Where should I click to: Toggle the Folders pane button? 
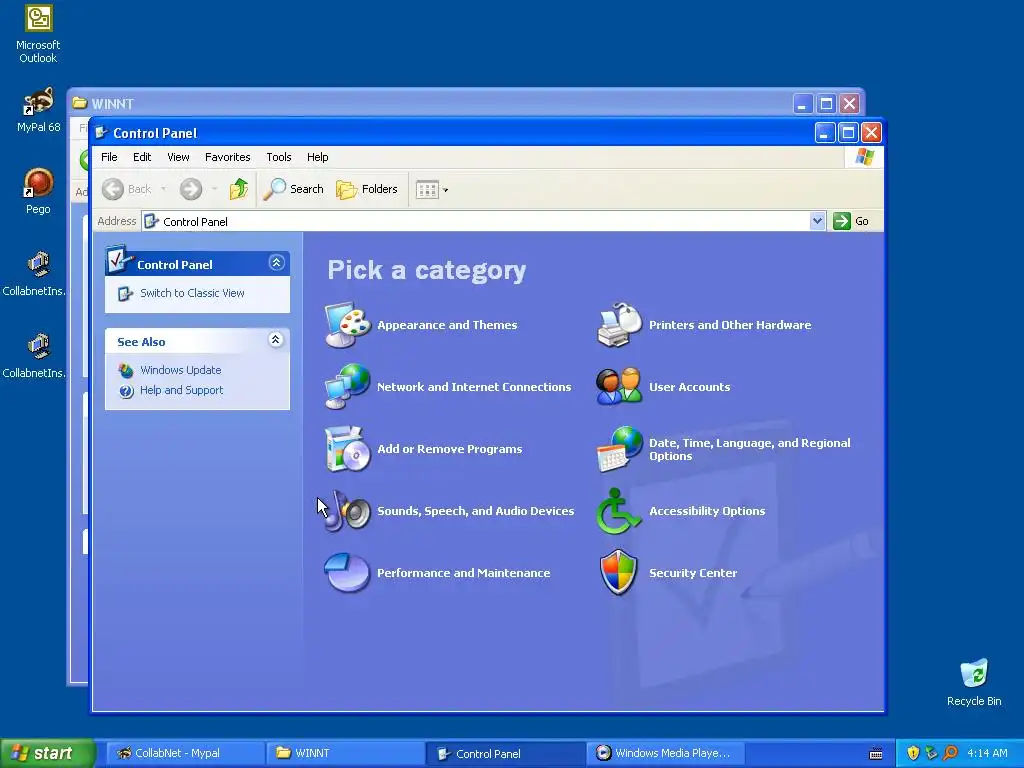tap(367, 189)
